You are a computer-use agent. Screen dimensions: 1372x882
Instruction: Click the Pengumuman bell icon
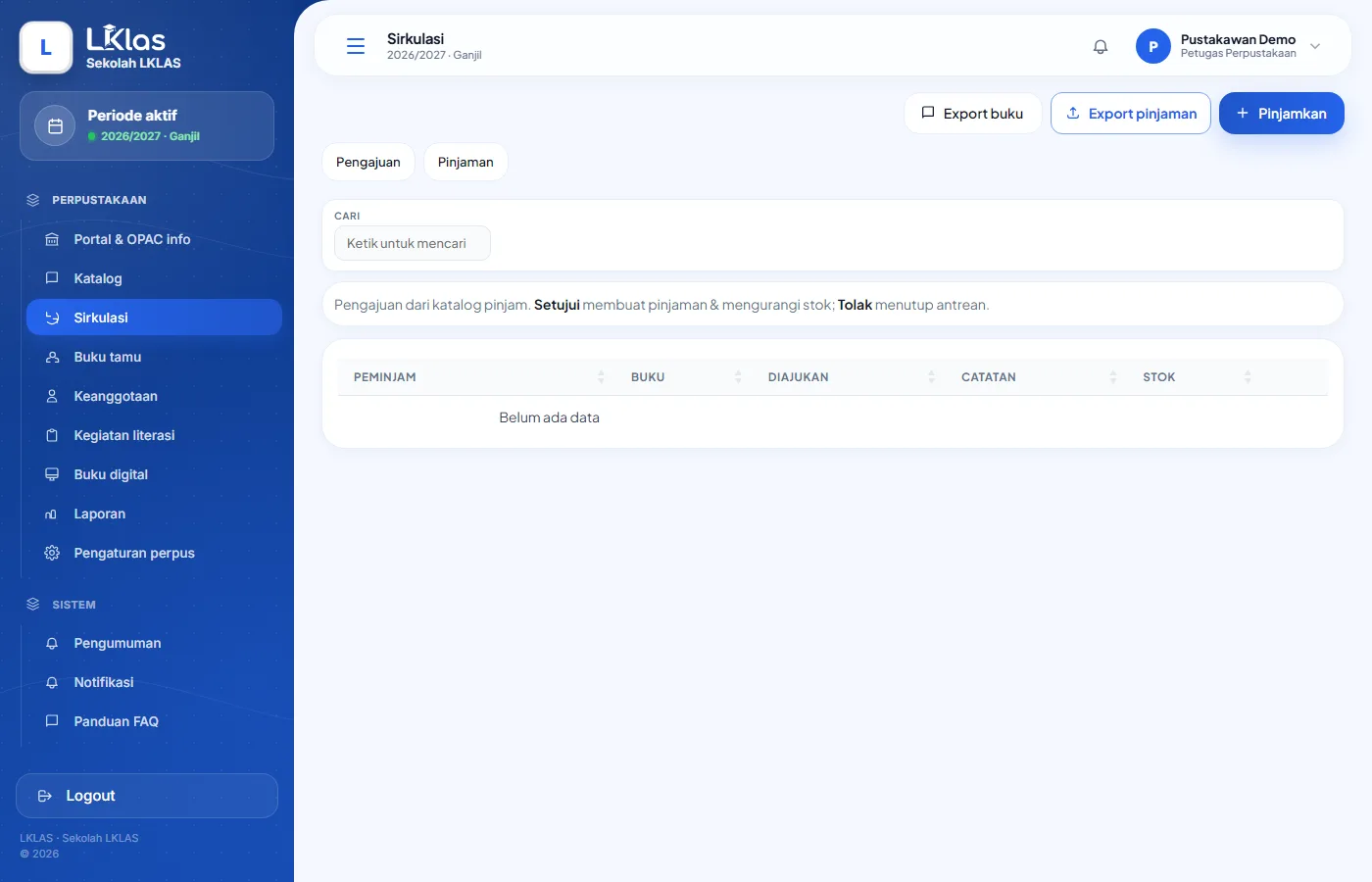click(52, 643)
